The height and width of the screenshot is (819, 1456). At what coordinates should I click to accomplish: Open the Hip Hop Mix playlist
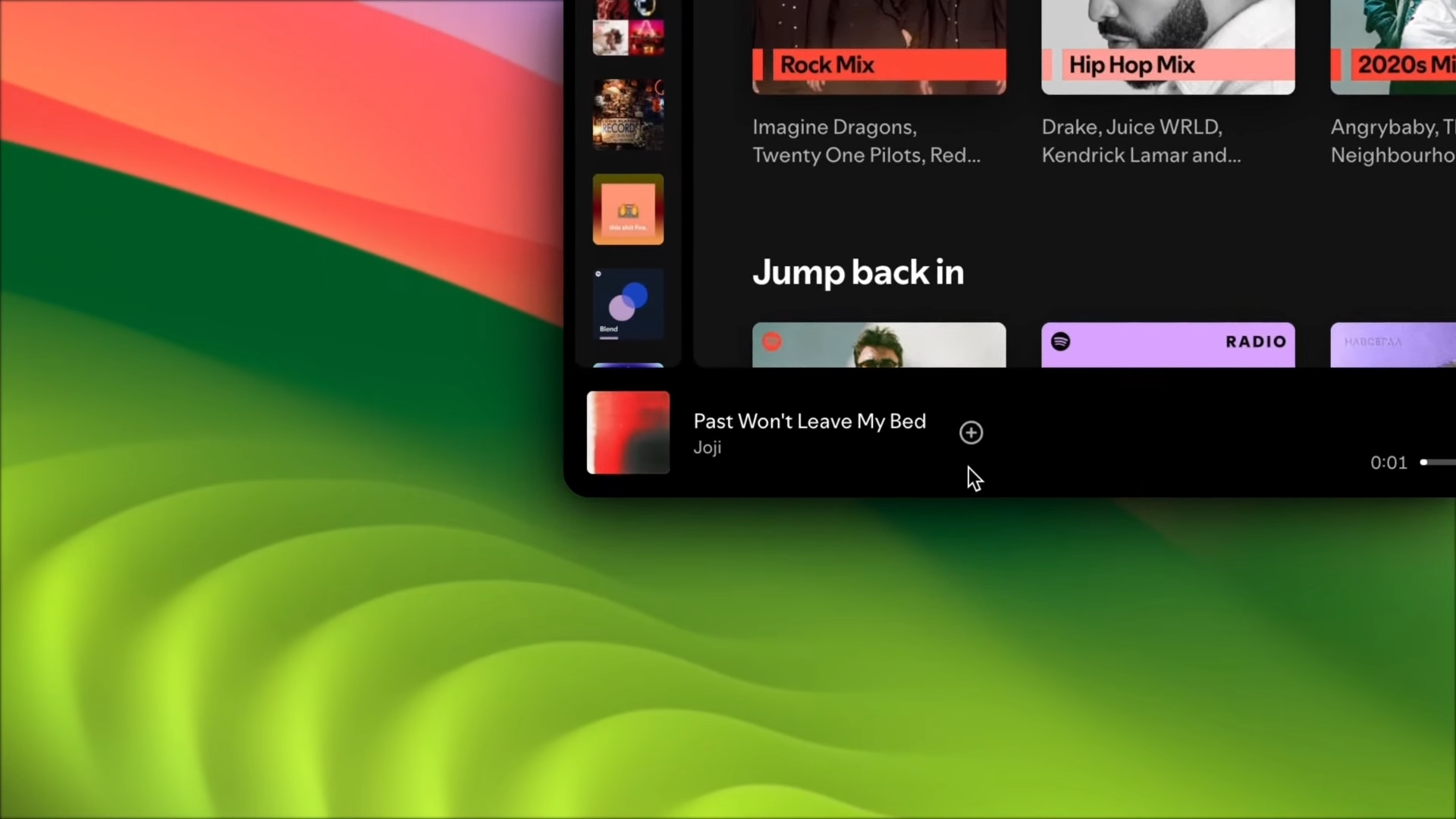coord(1168,45)
